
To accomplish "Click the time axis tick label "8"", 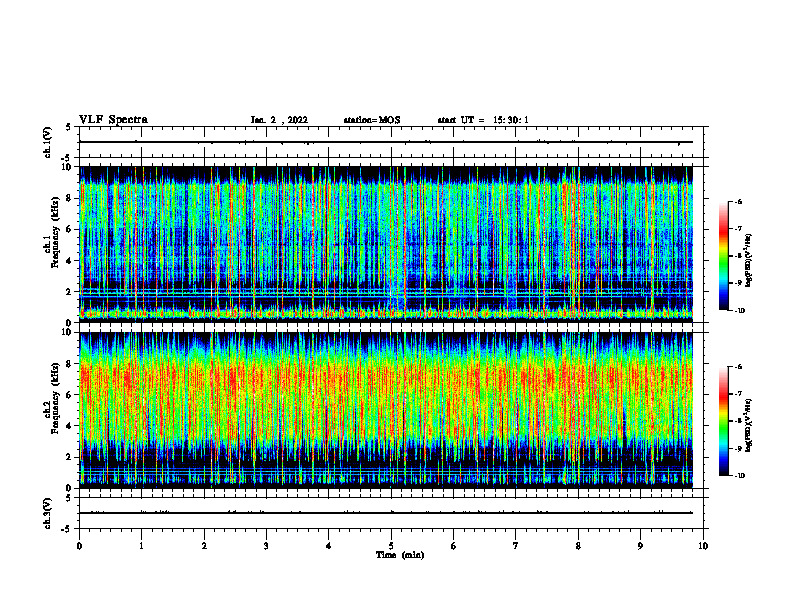I will (x=578, y=546).
